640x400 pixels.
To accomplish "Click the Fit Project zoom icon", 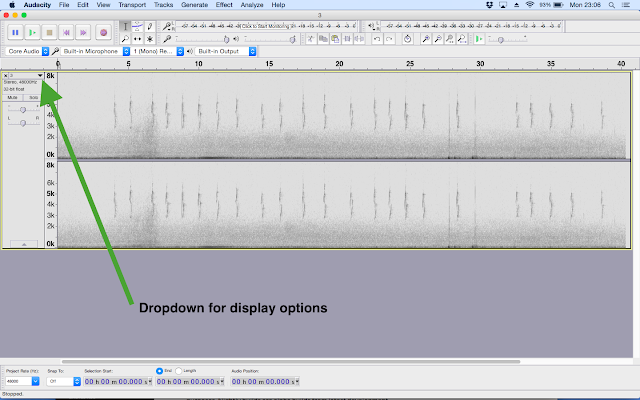I will pos(462,39).
